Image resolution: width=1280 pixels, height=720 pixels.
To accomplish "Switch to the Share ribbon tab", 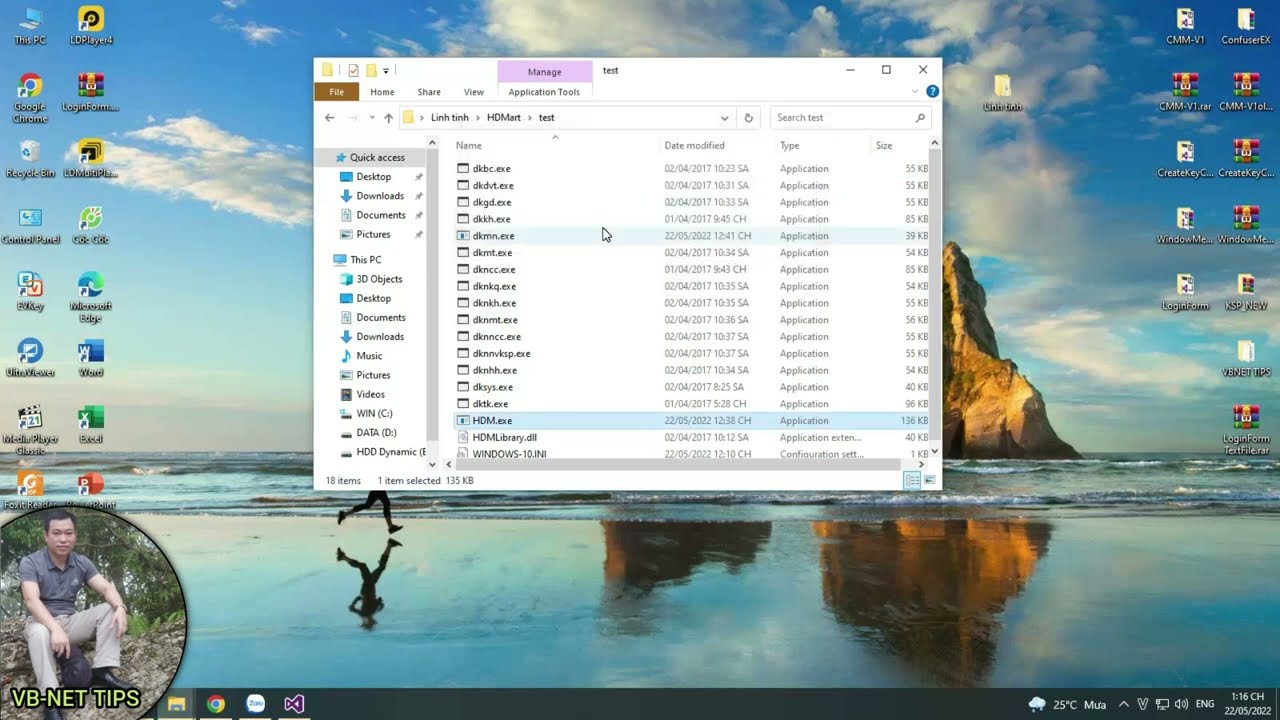I will point(429,92).
